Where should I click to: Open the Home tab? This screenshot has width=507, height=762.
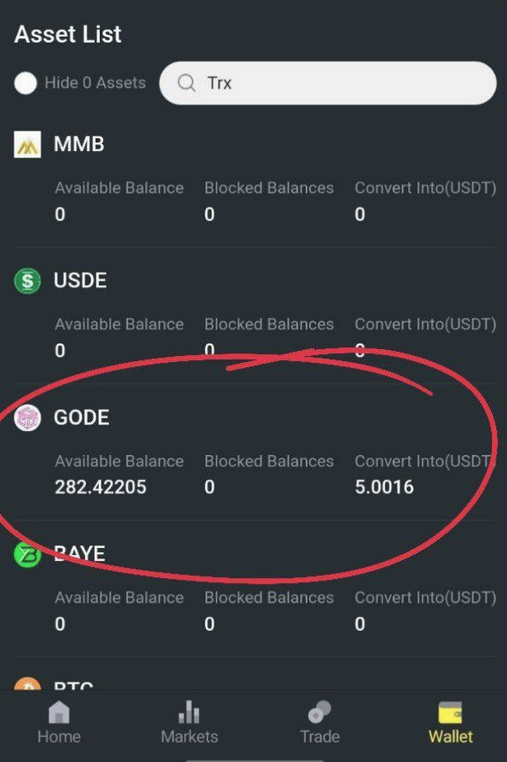tap(59, 722)
